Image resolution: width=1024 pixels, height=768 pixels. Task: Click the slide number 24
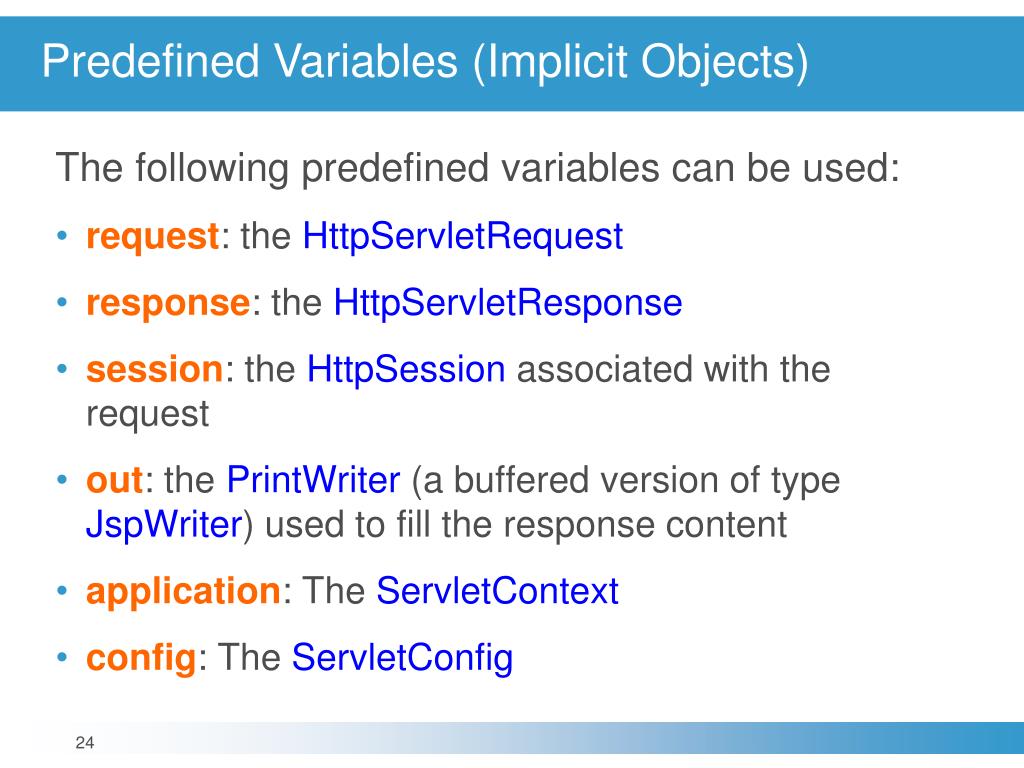(84, 743)
